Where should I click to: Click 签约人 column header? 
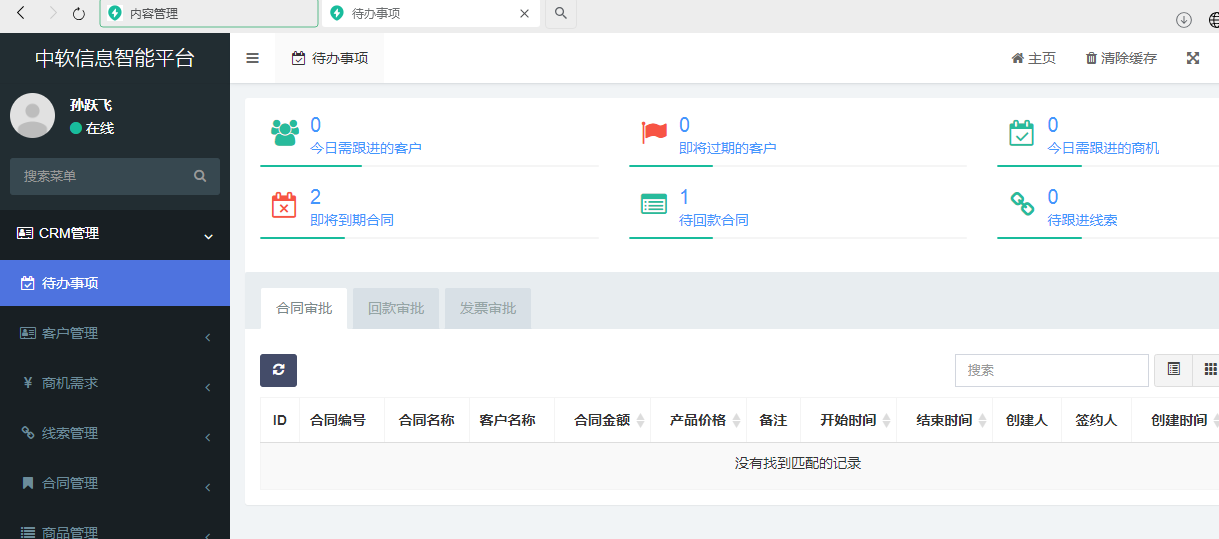pos(1096,420)
